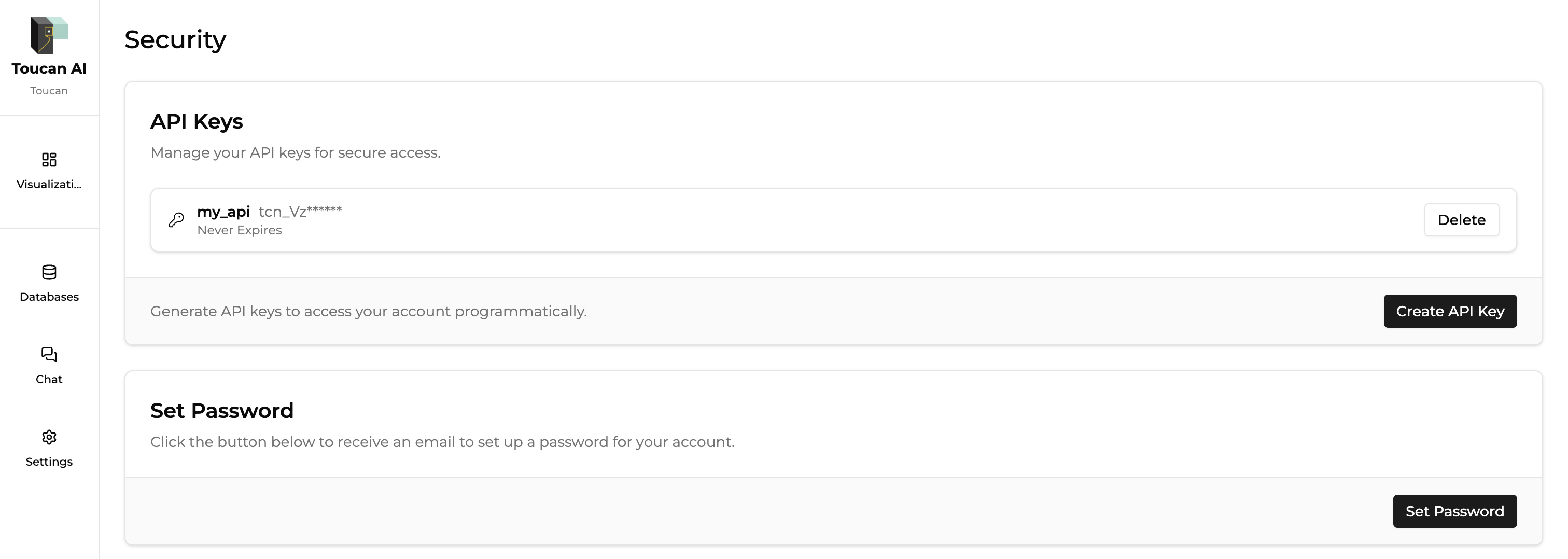Select the Chat sidebar label
Screen dimensions: 1568x559
[x=49, y=380]
